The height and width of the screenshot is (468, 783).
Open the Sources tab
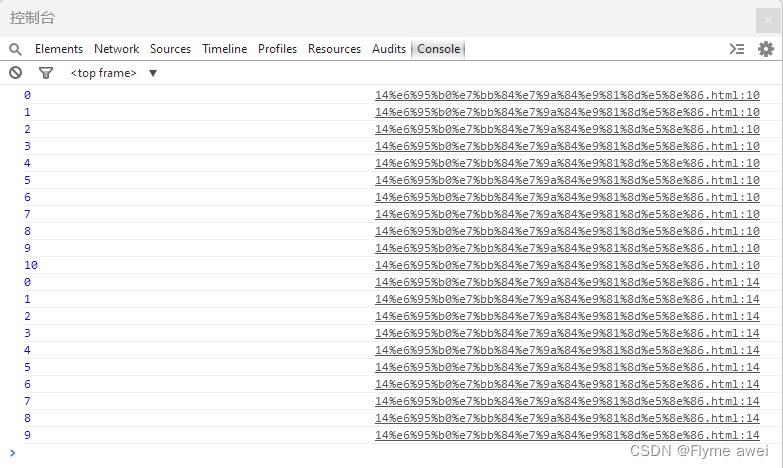pos(170,49)
